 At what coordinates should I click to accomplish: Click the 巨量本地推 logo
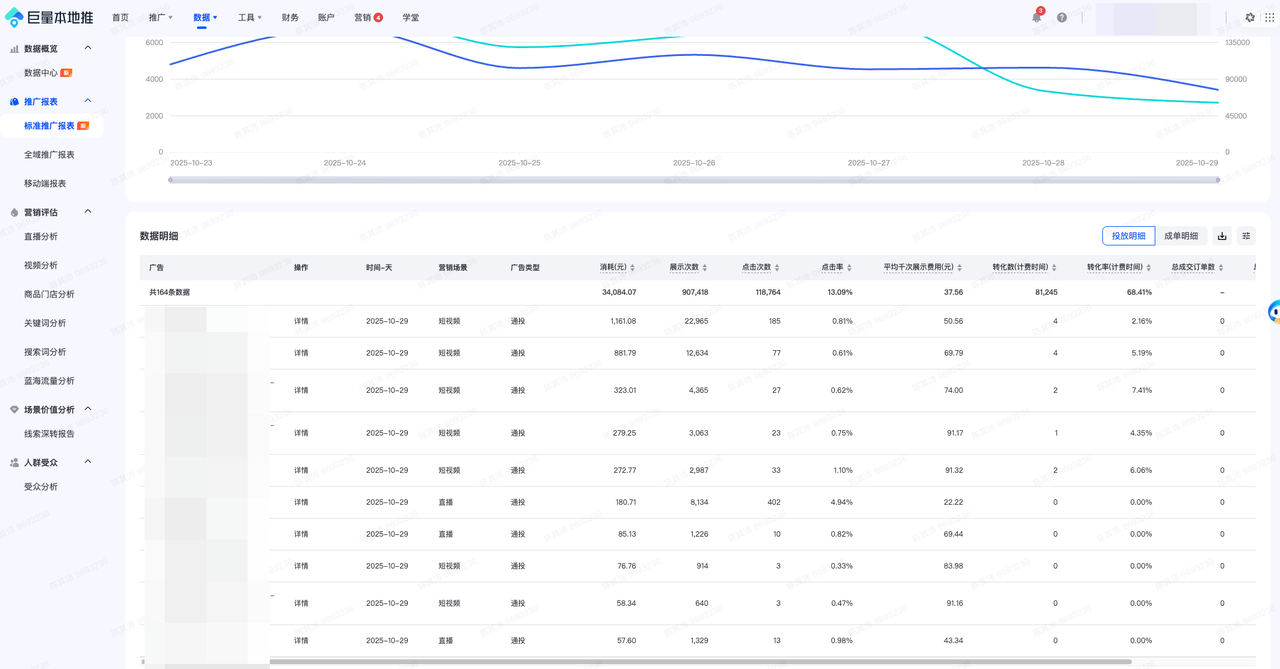pyautogui.click(x=50, y=18)
